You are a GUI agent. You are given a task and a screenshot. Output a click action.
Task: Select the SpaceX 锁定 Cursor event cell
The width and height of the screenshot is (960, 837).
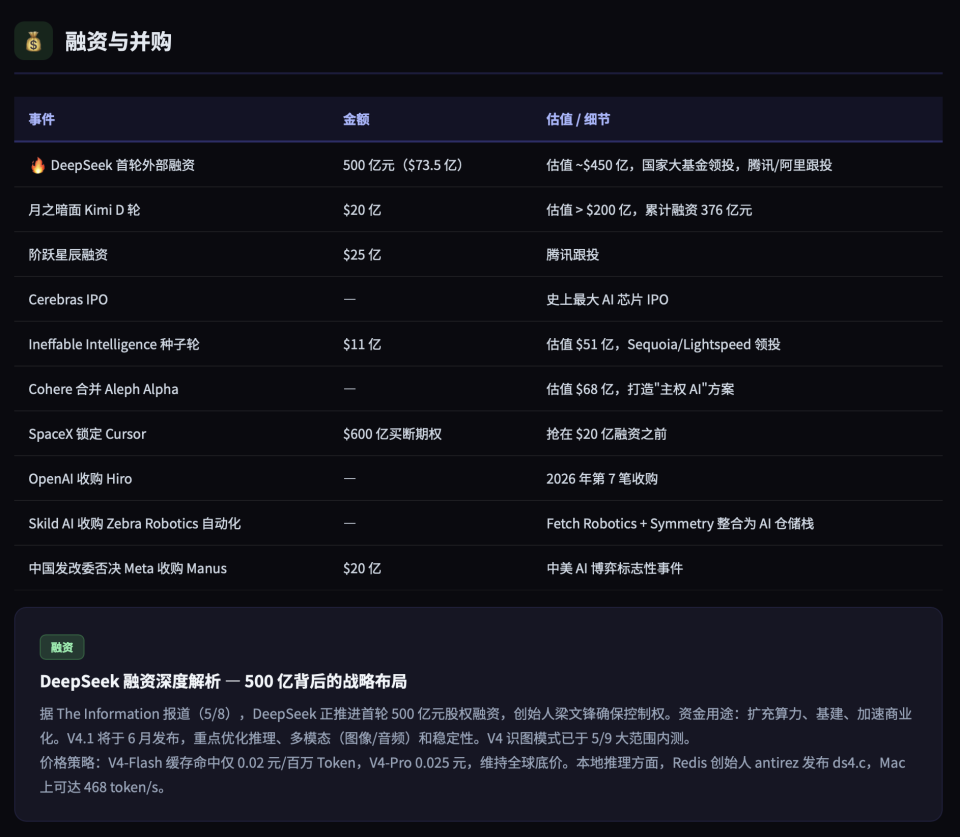87,434
